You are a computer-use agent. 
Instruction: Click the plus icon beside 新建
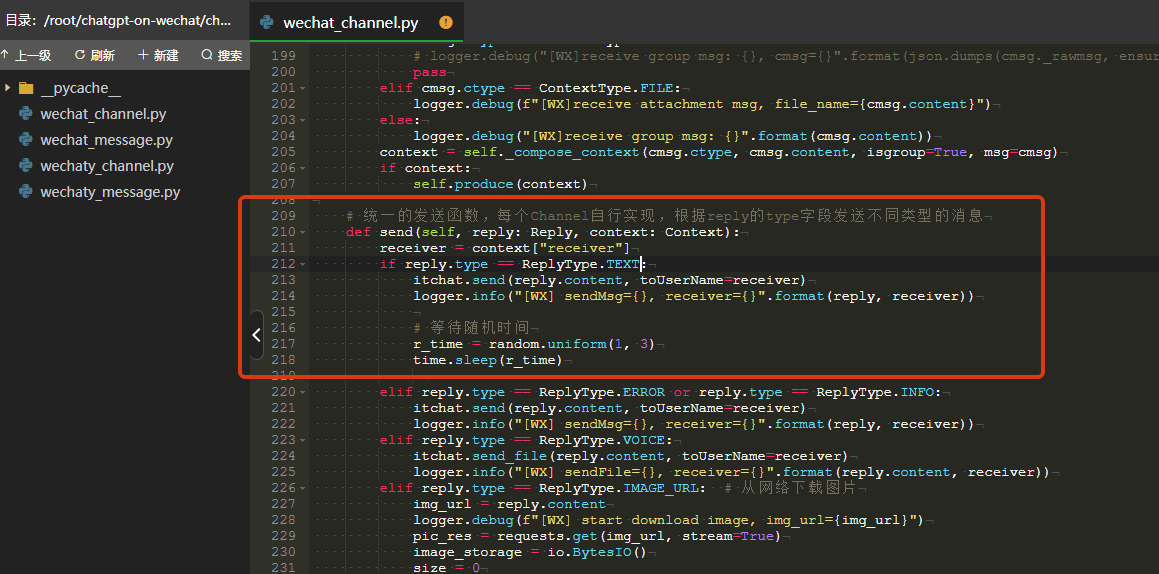[x=143, y=55]
